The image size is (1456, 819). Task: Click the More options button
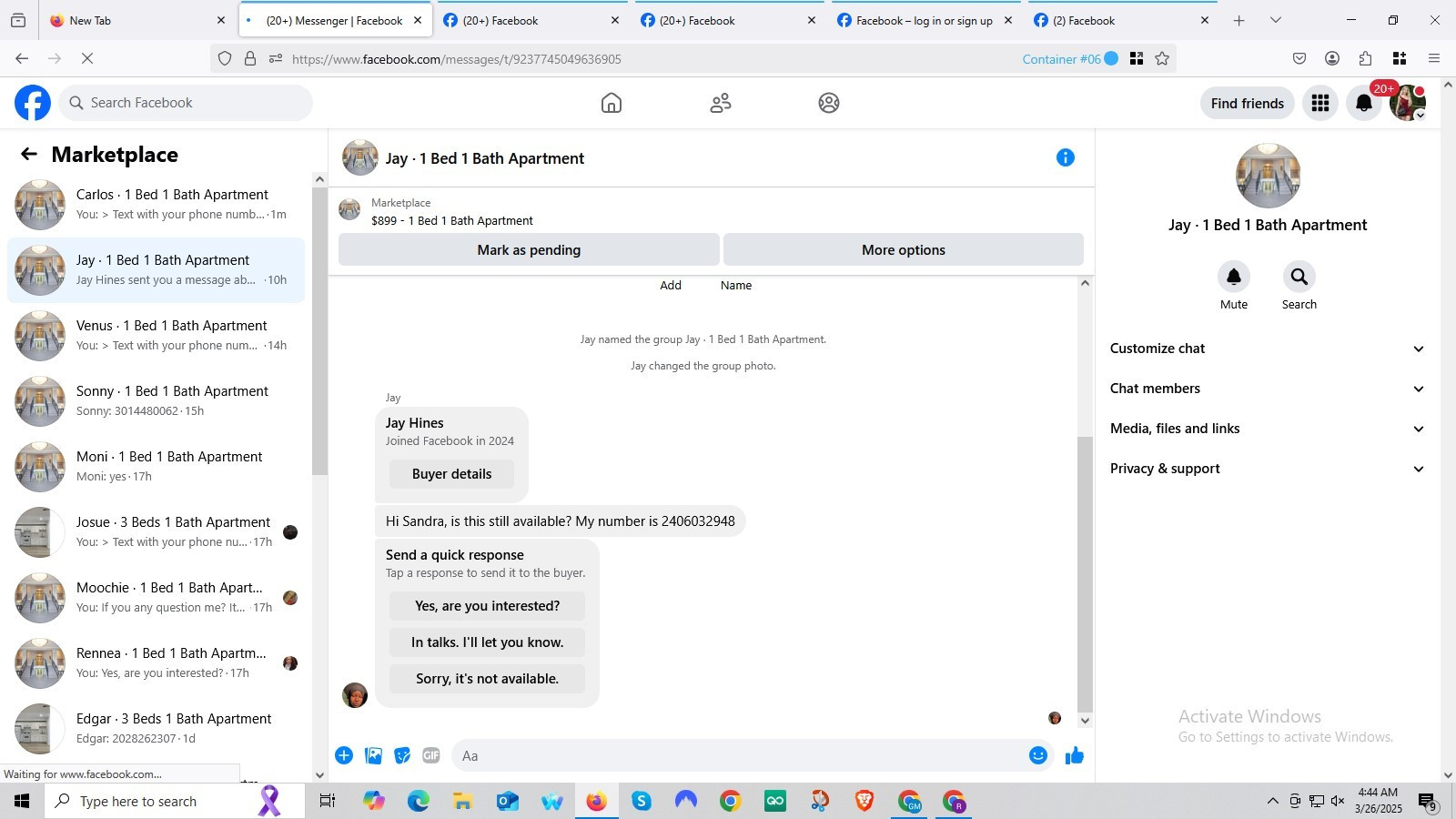(903, 250)
